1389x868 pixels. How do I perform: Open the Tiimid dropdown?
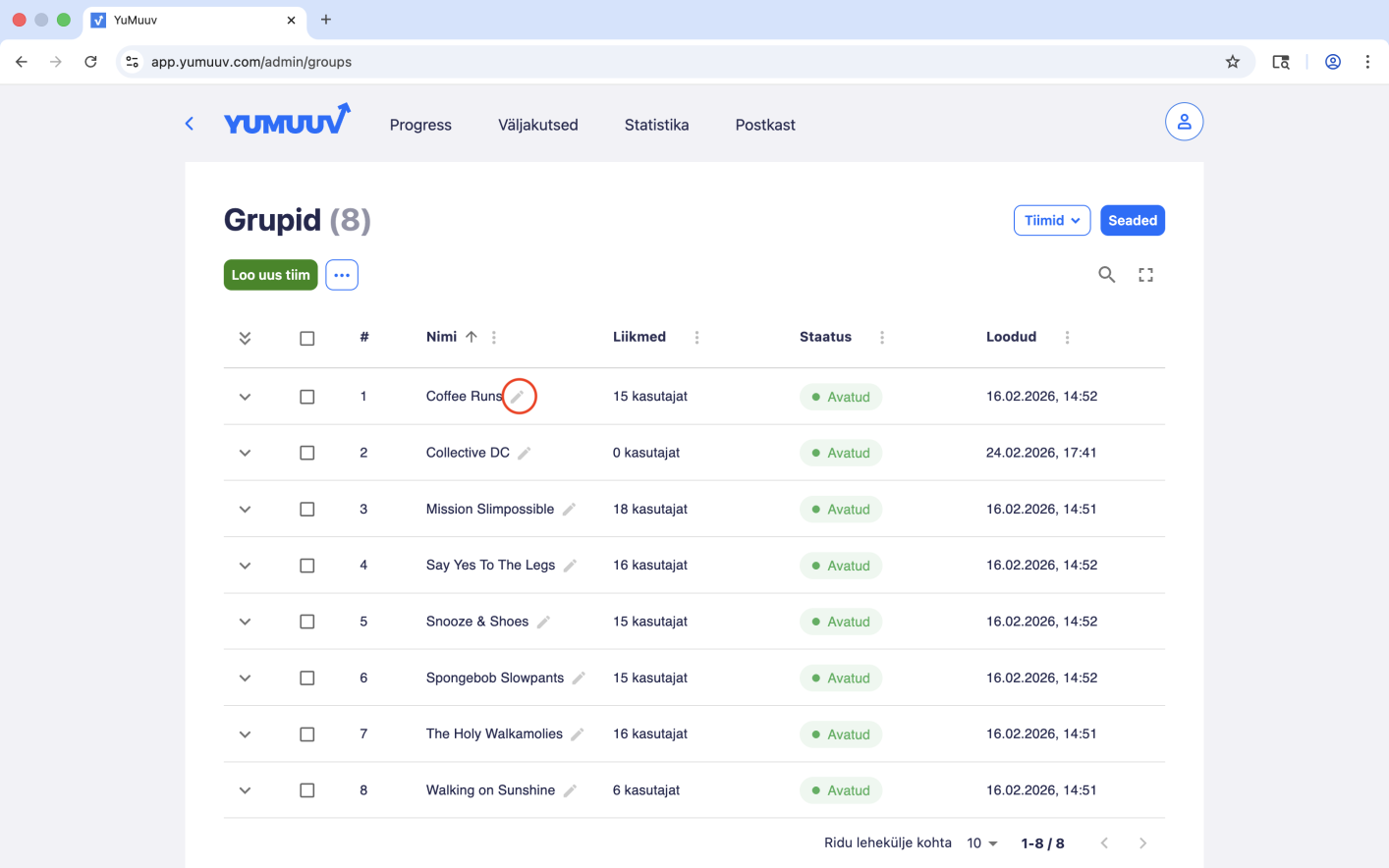(1051, 221)
